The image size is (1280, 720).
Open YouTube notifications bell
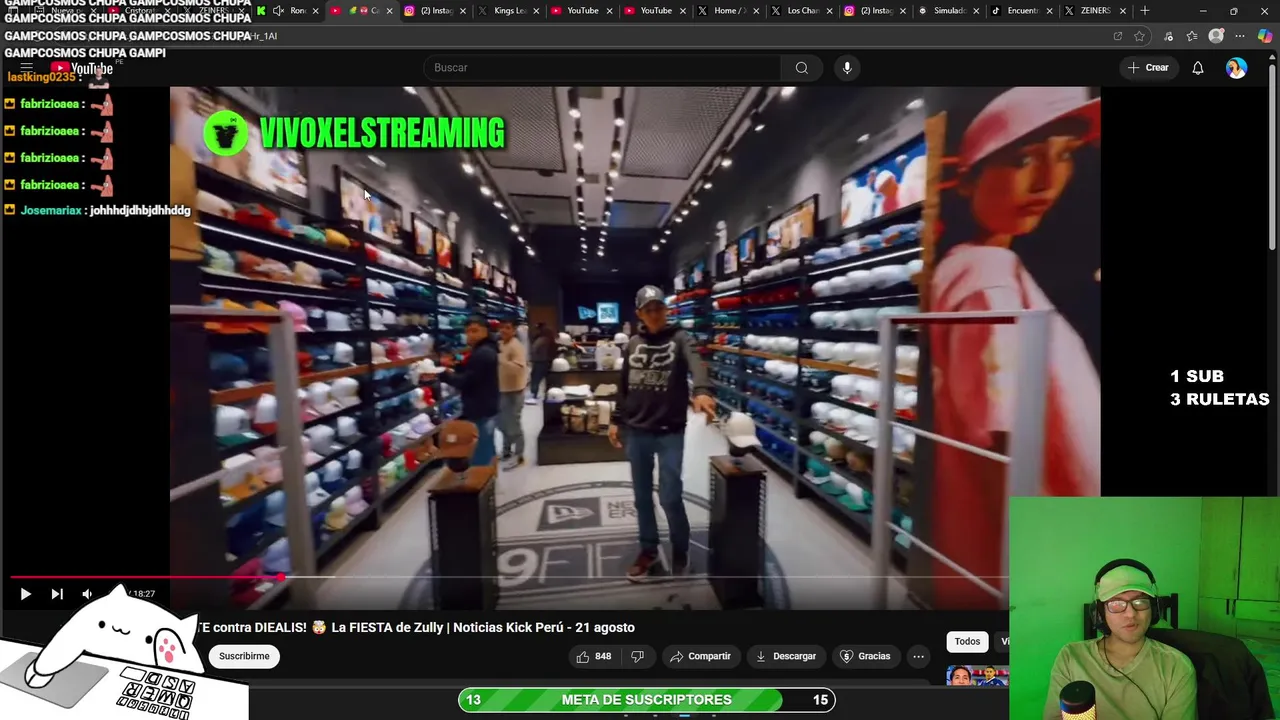(x=1197, y=68)
